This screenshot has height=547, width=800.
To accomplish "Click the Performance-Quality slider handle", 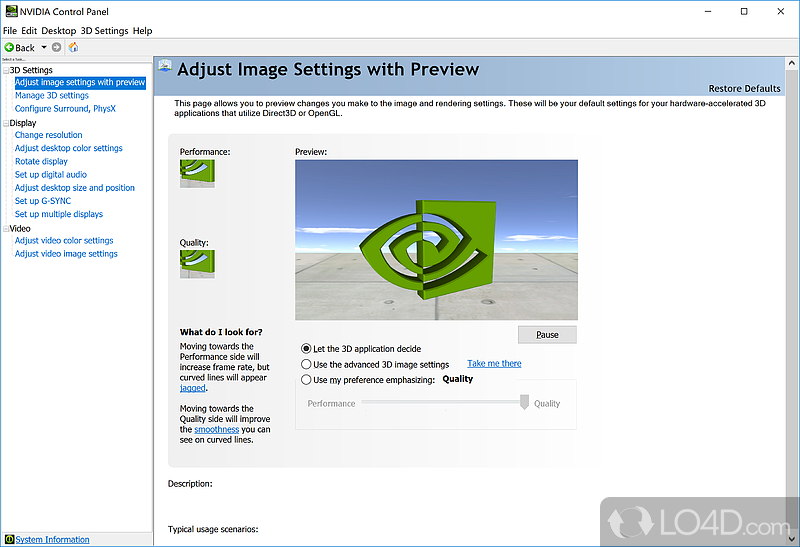I will (524, 402).
